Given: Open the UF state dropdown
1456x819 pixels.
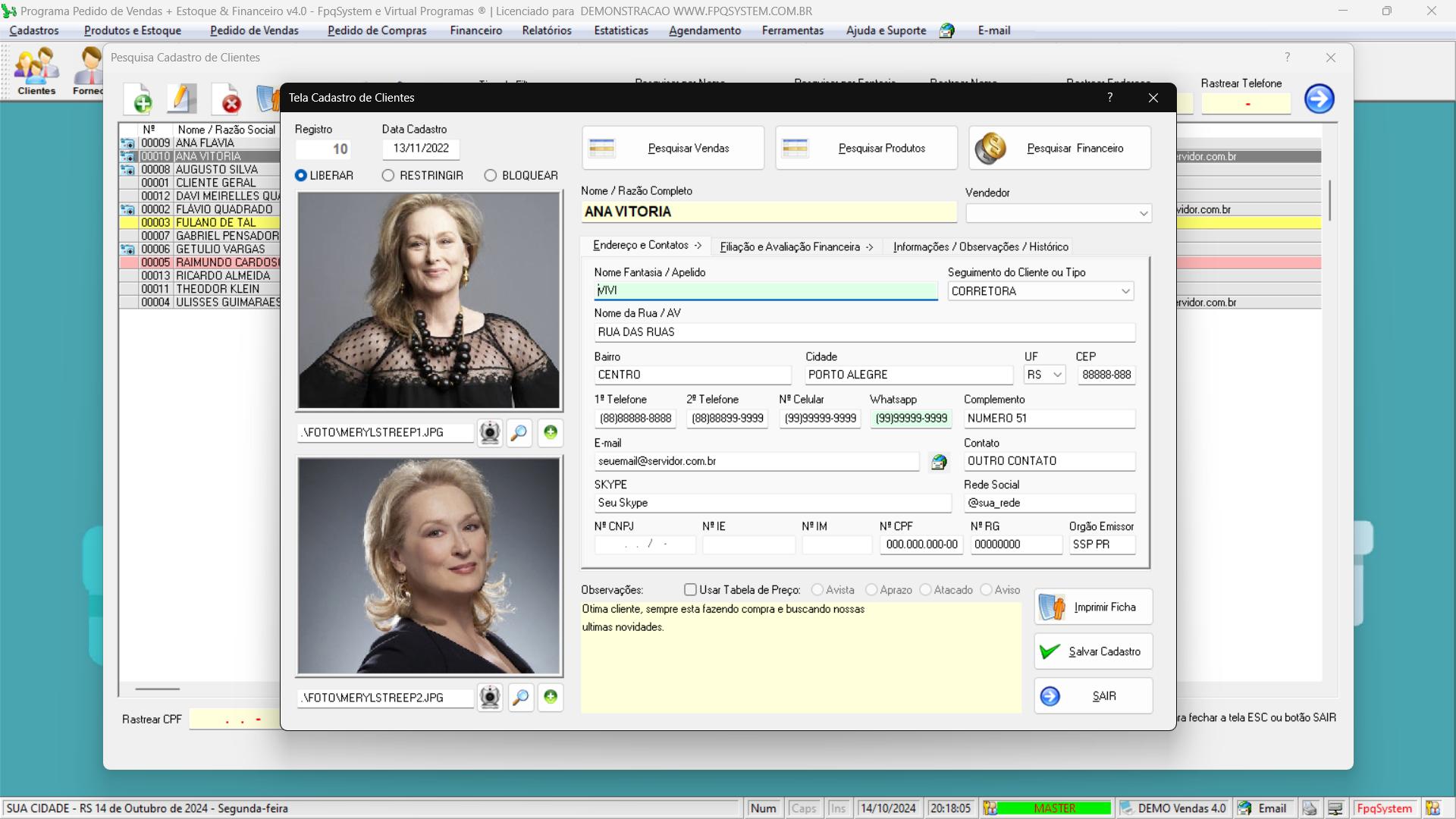Looking at the screenshot, I should coord(1057,375).
